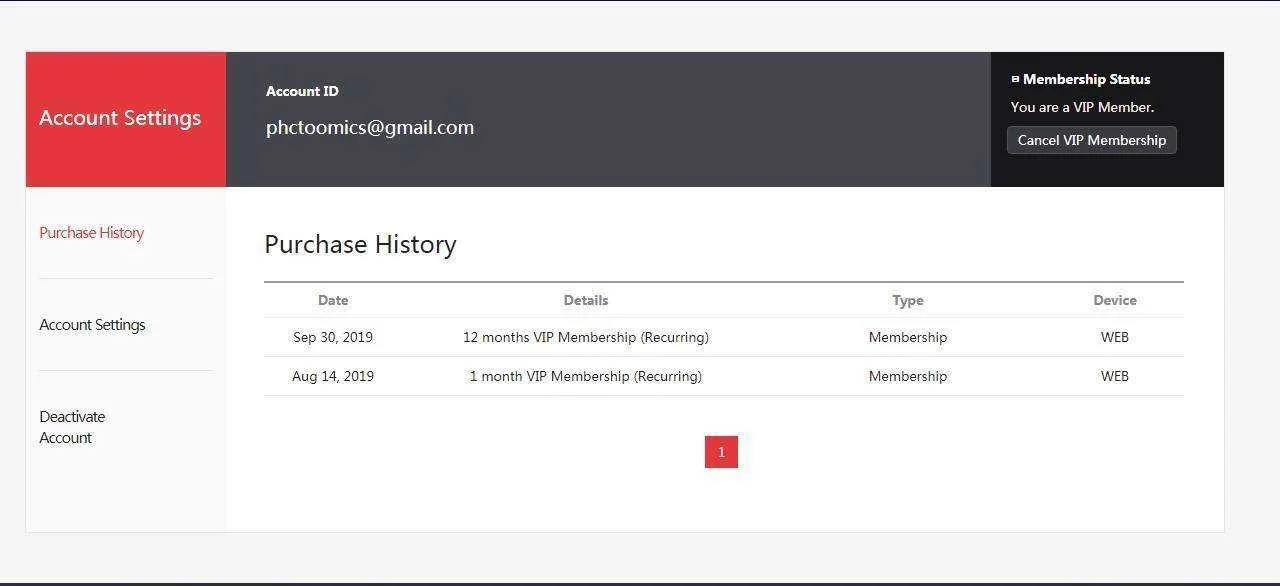Click the Membership type in Sep 30 row

(908, 337)
